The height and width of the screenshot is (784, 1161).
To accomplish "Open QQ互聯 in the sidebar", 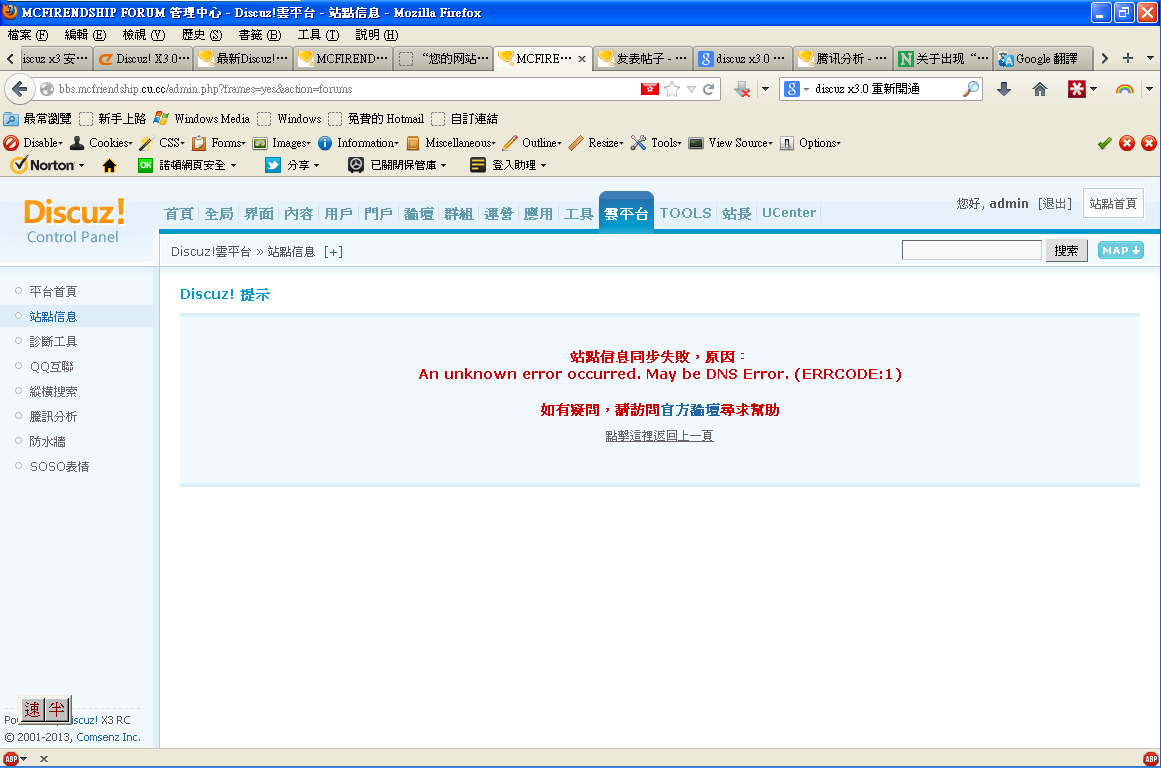I will pyautogui.click(x=52, y=366).
